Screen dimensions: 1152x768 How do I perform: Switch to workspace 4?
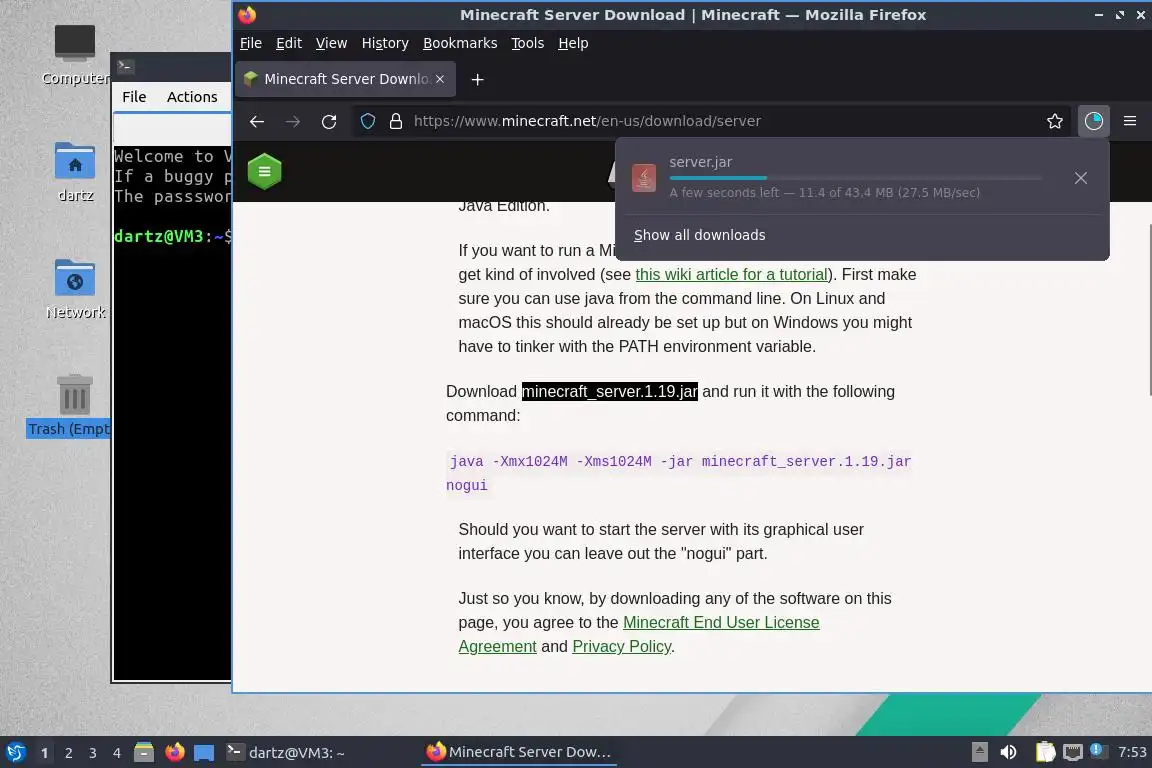(x=116, y=753)
